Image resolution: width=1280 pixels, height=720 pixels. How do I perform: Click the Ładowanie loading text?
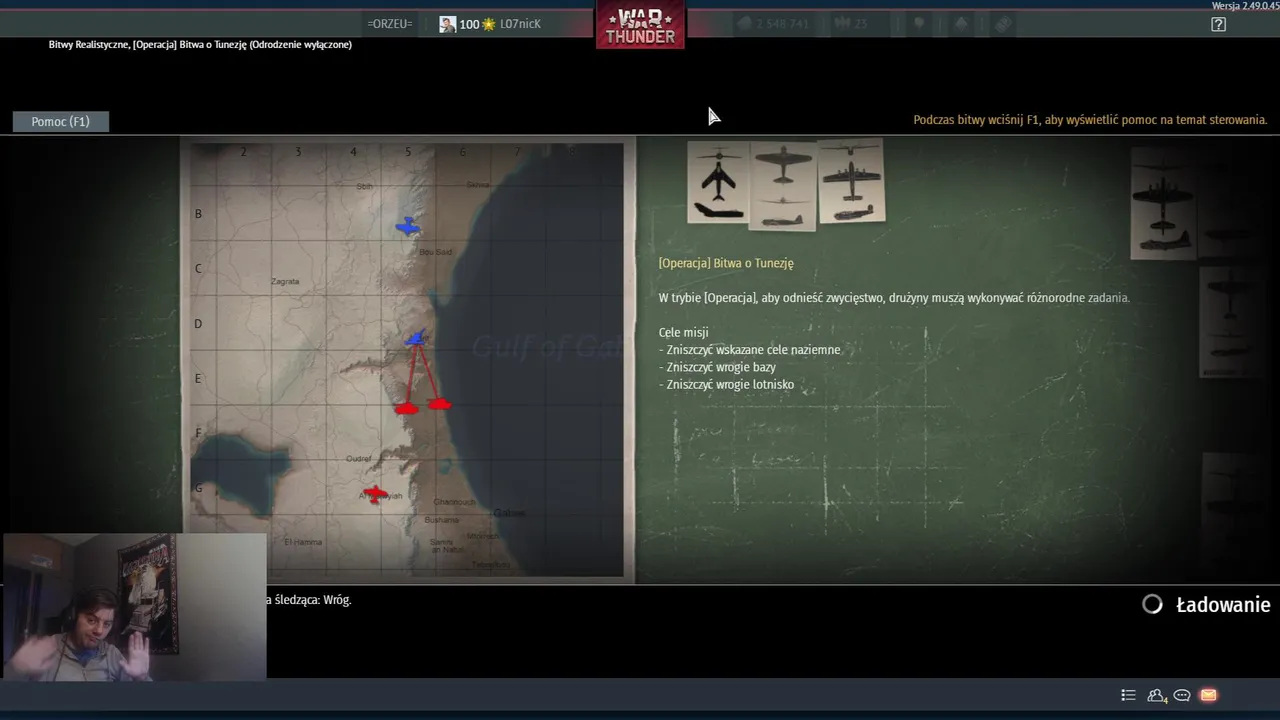point(1223,605)
